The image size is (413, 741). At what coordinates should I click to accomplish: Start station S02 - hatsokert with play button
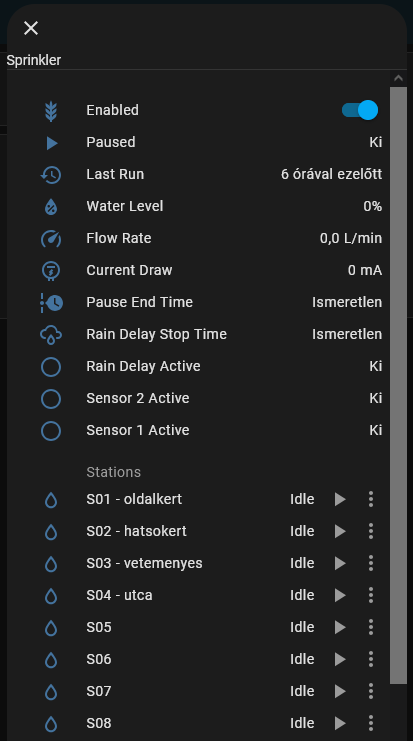click(340, 531)
